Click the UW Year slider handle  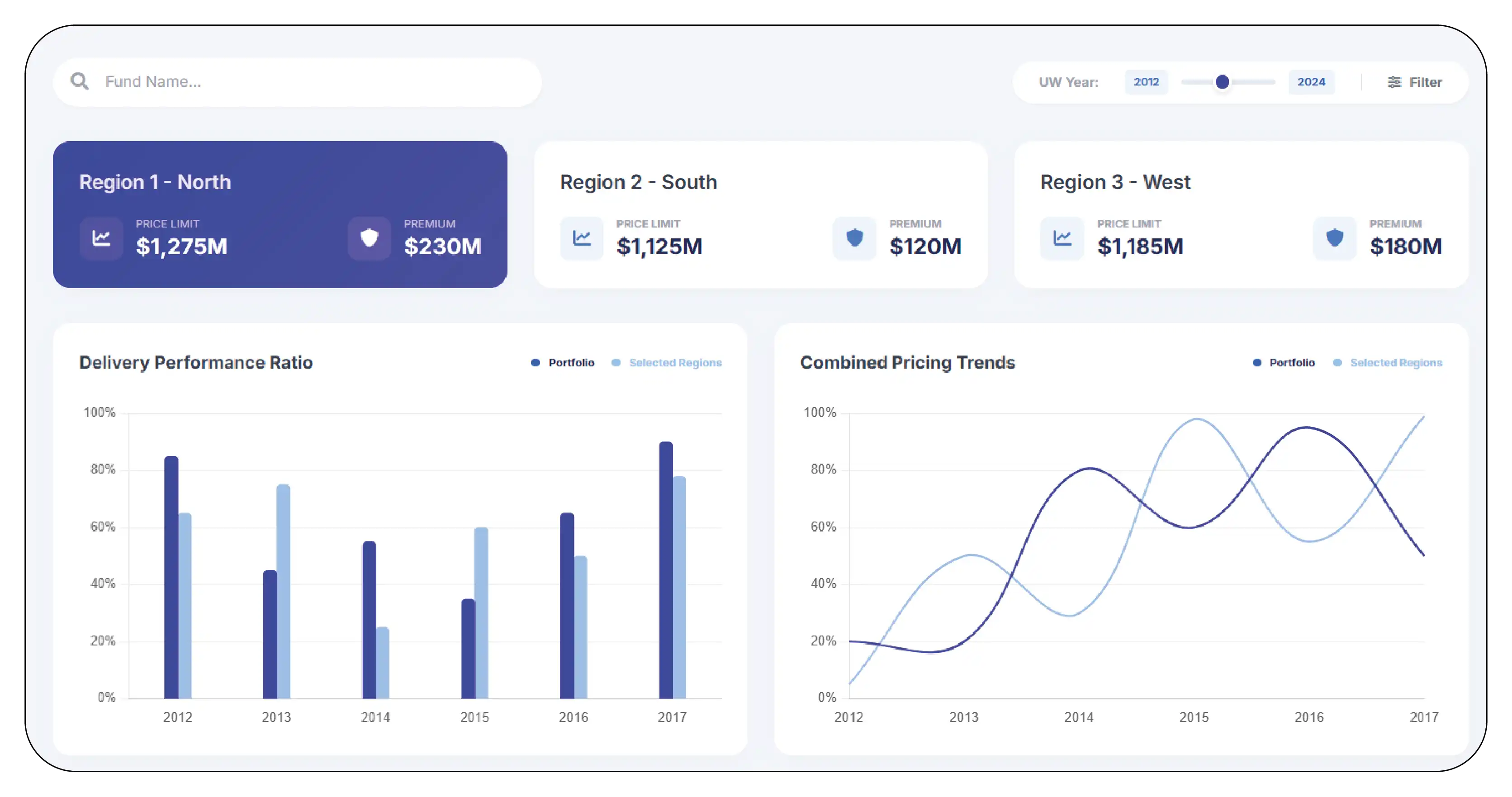coord(1223,82)
